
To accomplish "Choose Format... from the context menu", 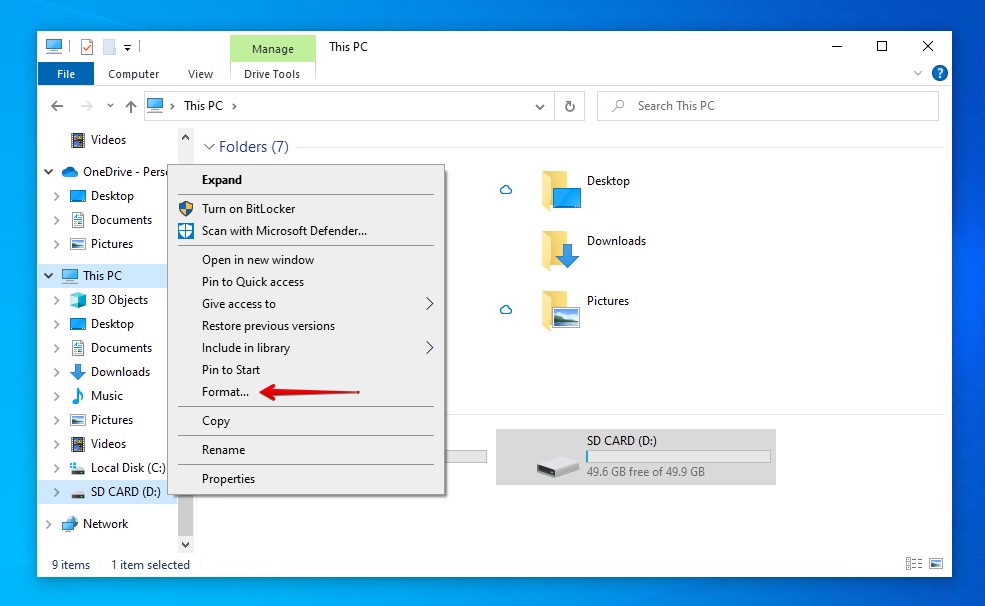I will pos(226,392).
